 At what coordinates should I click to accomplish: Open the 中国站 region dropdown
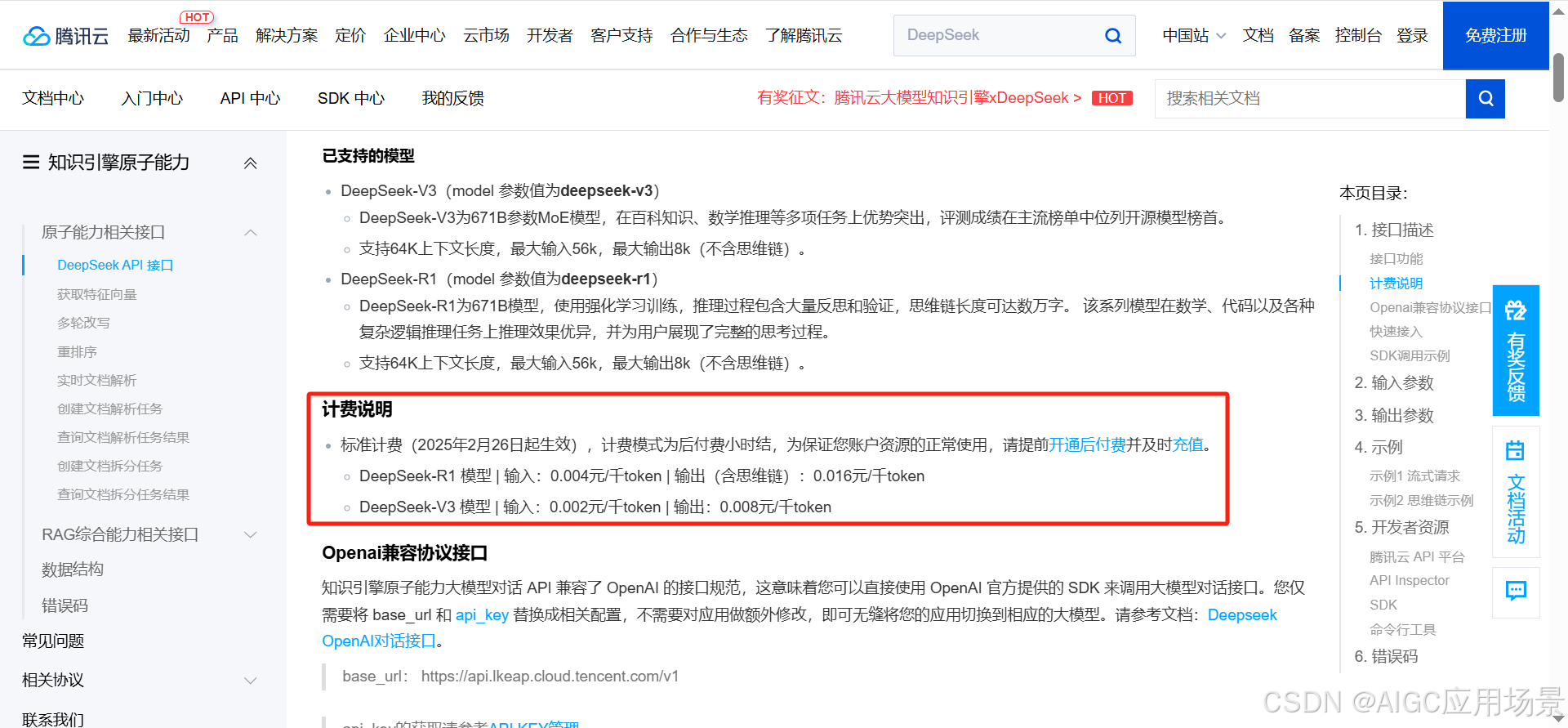pyautogui.click(x=1194, y=36)
